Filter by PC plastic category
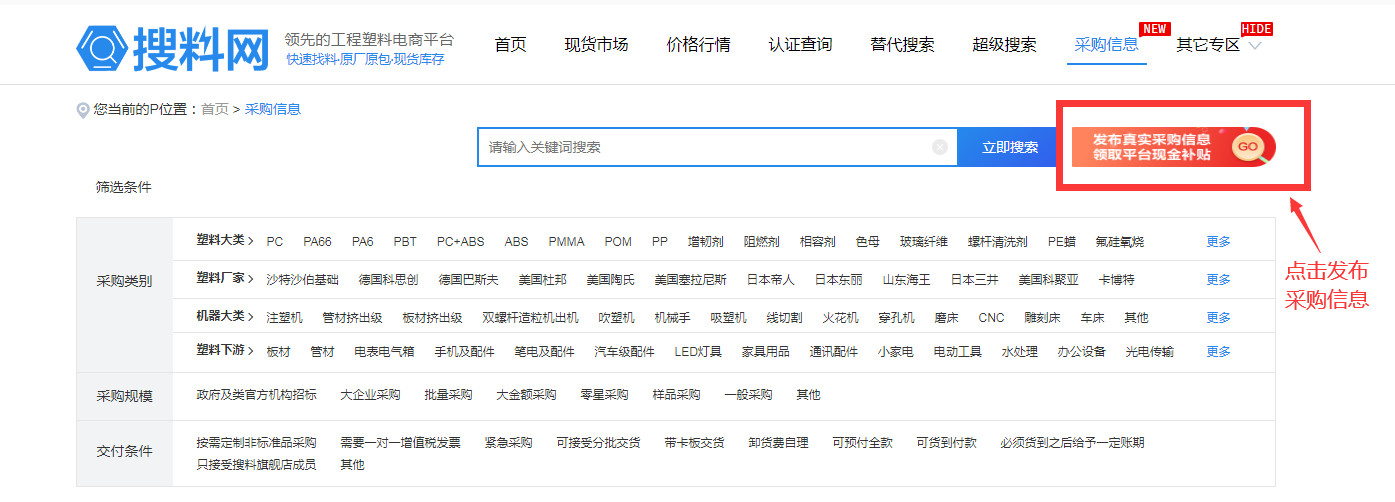1395x502 pixels. point(275,241)
